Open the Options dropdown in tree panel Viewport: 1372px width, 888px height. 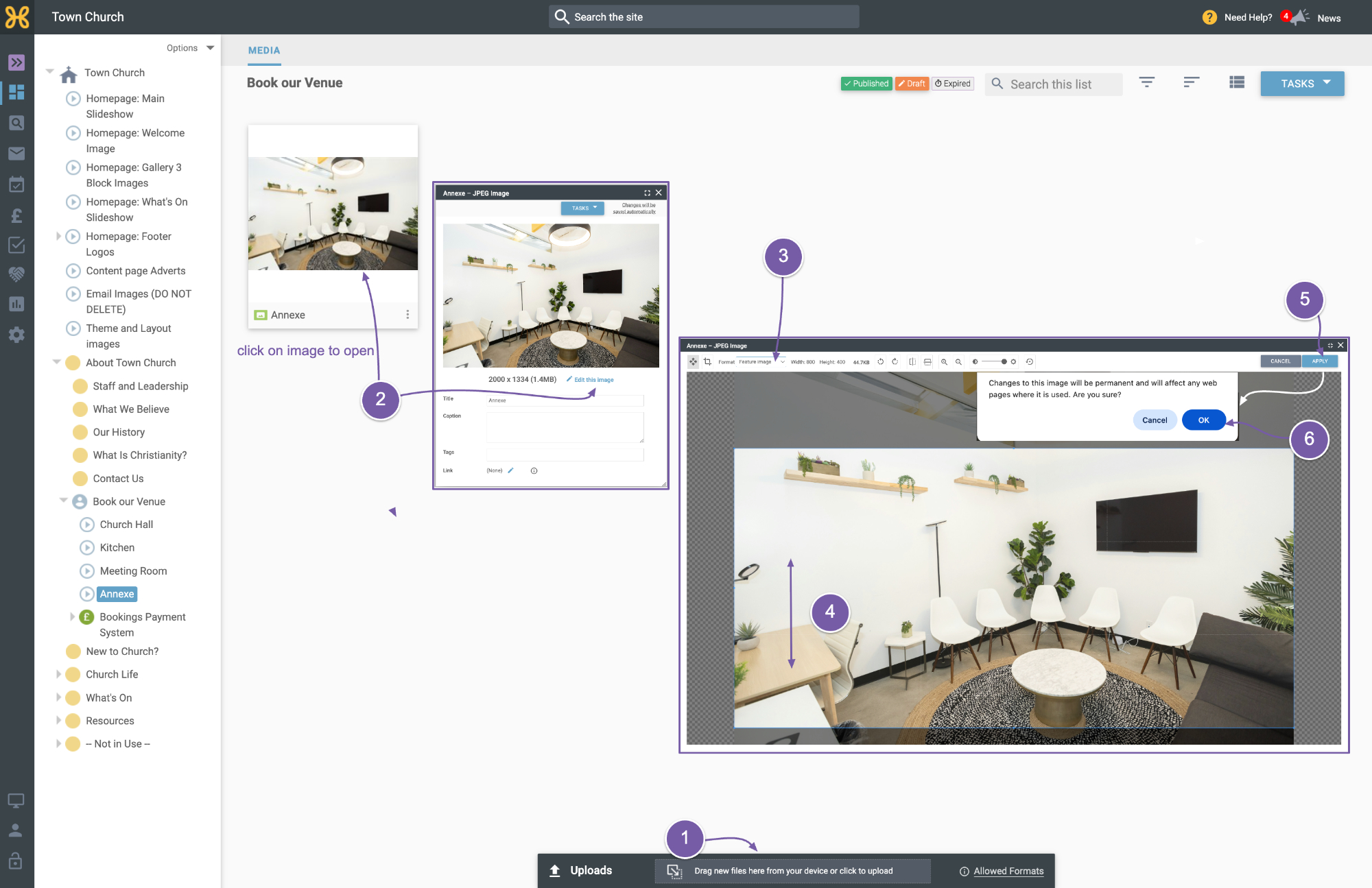tap(190, 48)
